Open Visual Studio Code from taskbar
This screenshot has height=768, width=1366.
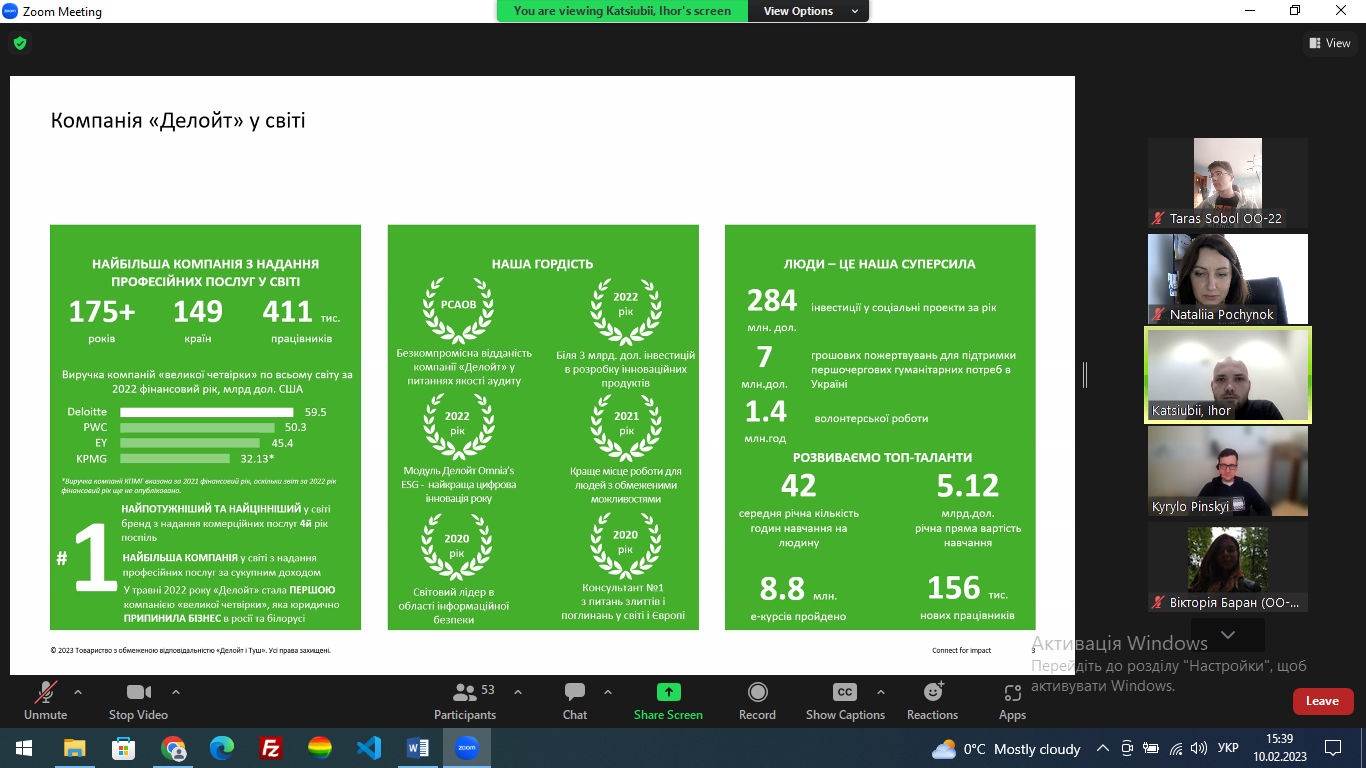[368, 748]
